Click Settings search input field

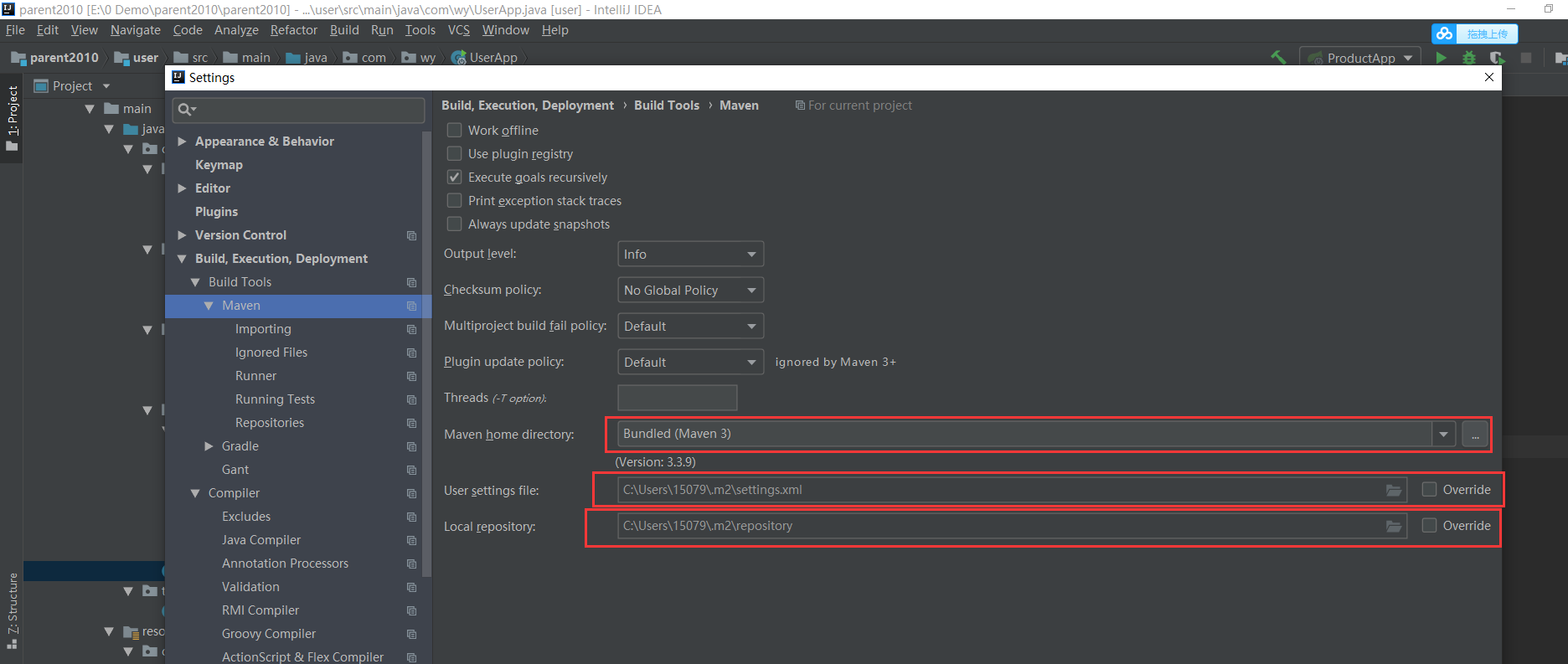click(298, 110)
